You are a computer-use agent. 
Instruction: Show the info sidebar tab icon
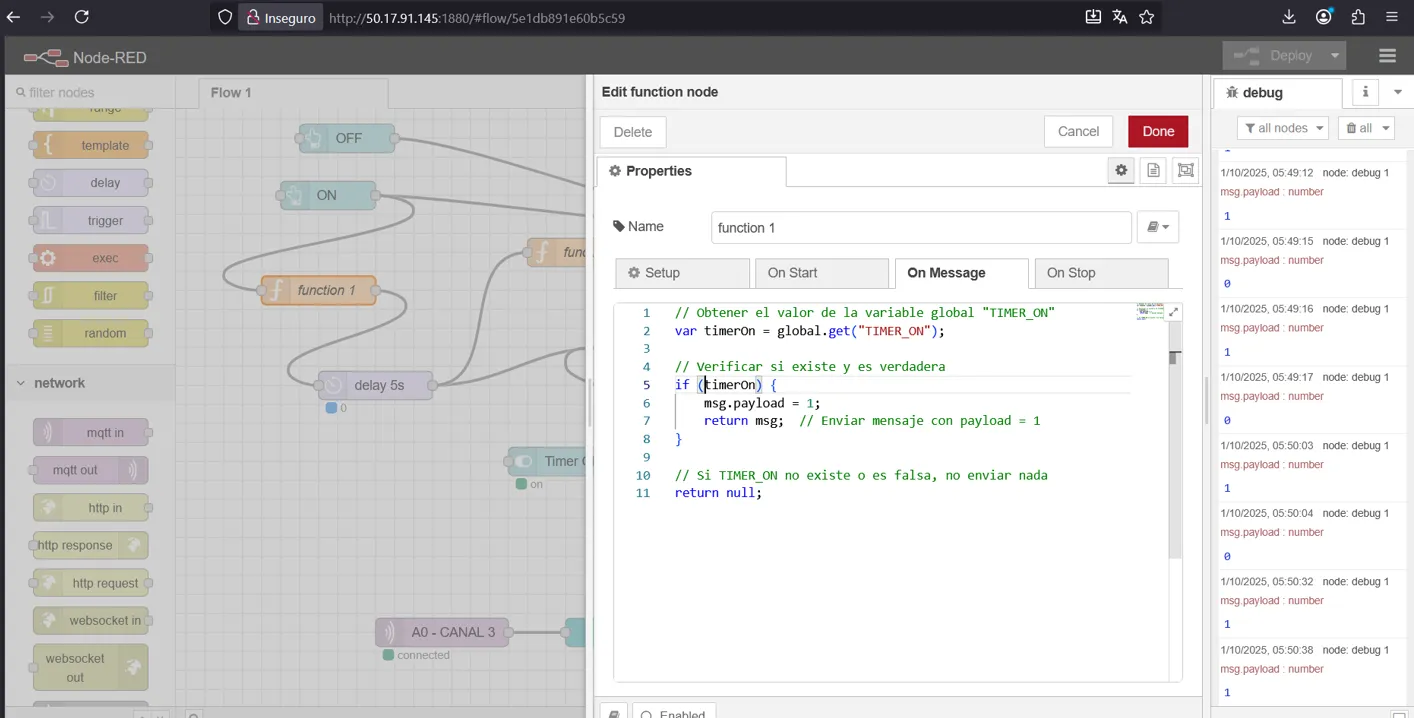(x=1365, y=92)
